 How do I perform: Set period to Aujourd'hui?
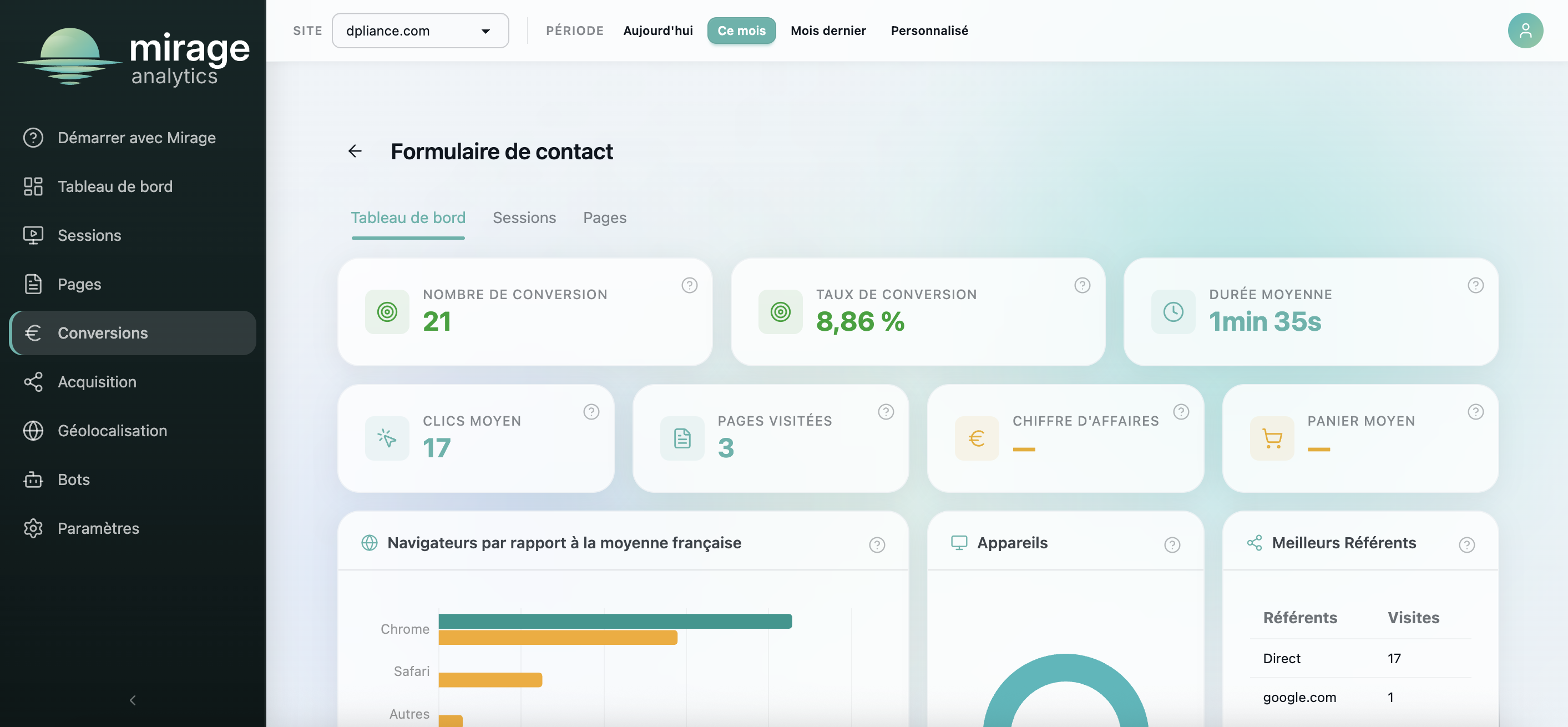[658, 31]
